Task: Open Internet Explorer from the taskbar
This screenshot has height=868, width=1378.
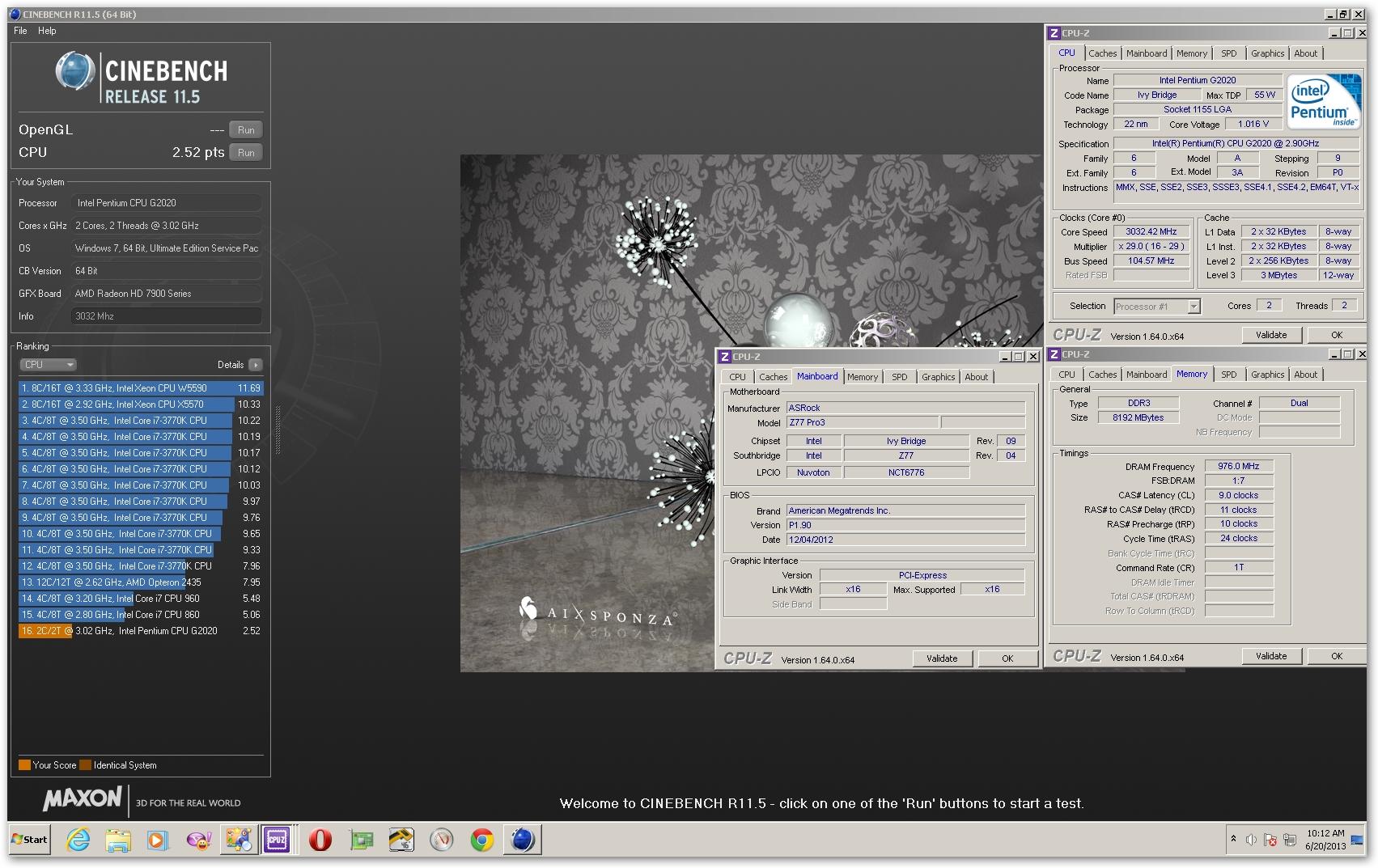Action: (78, 840)
